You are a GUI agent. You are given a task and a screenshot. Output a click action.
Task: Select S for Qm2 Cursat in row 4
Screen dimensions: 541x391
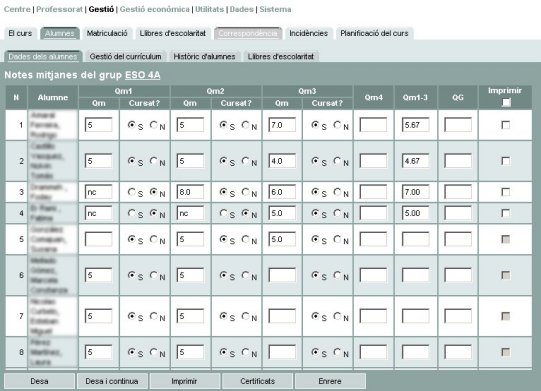223,213
